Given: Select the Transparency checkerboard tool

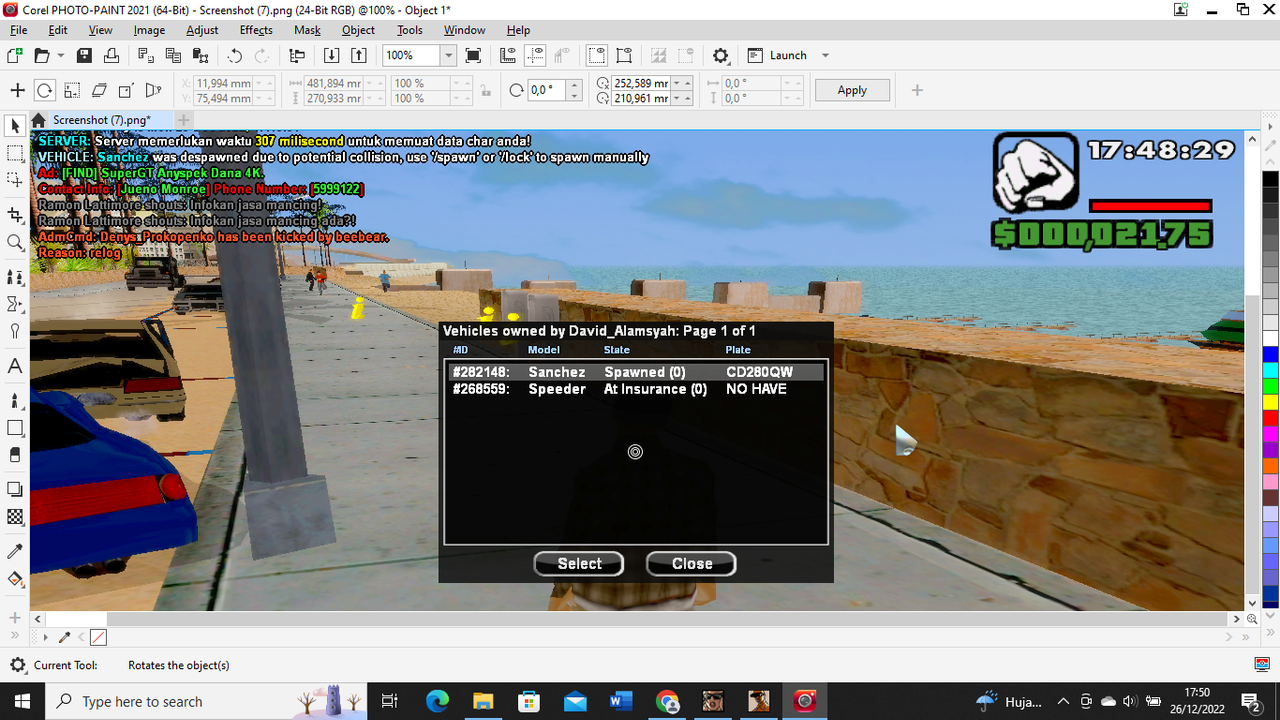Looking at the screenshot, I should click(x=15, y=517).
